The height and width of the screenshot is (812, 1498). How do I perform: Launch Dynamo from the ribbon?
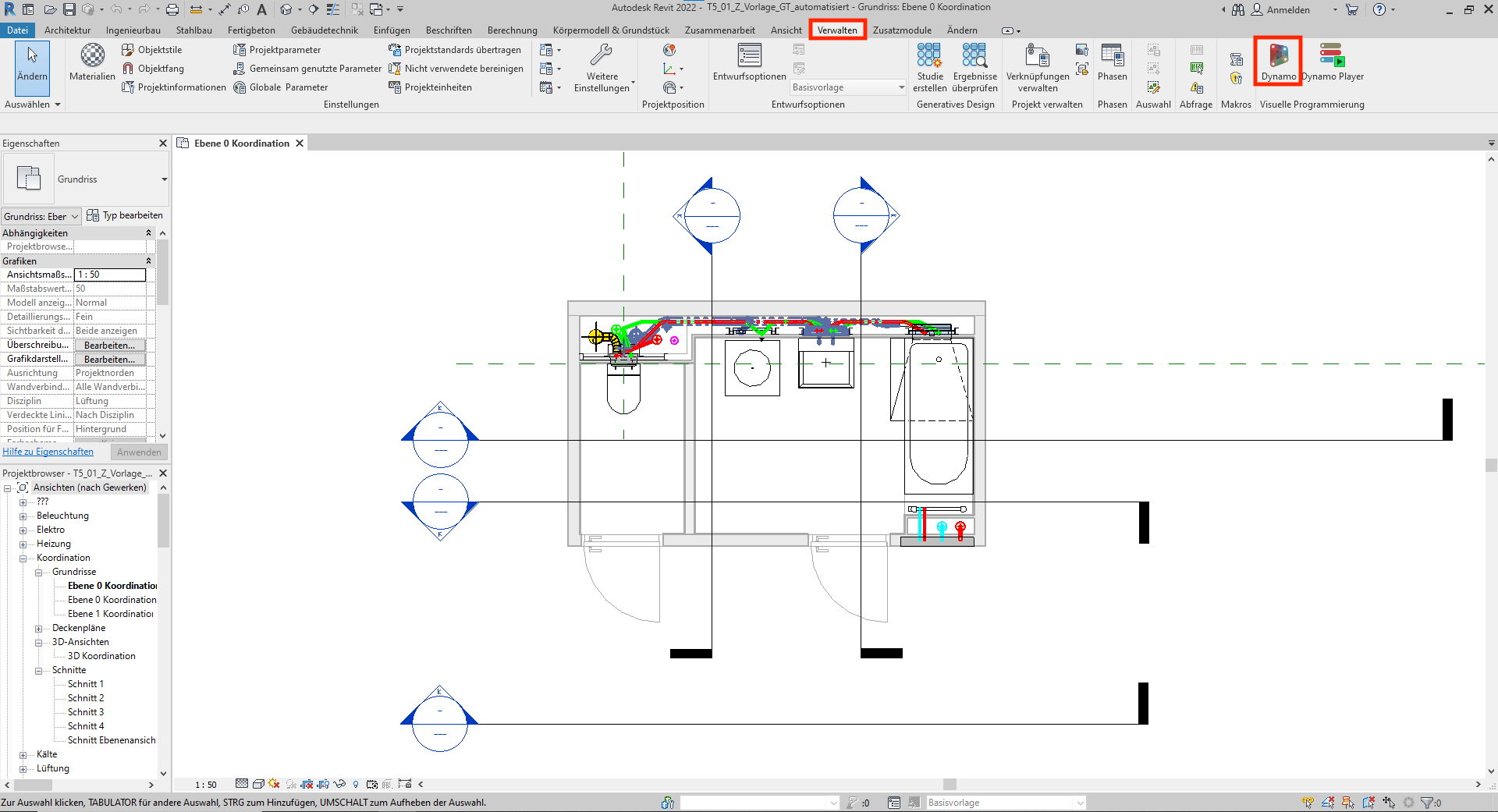click(1277, 61)
